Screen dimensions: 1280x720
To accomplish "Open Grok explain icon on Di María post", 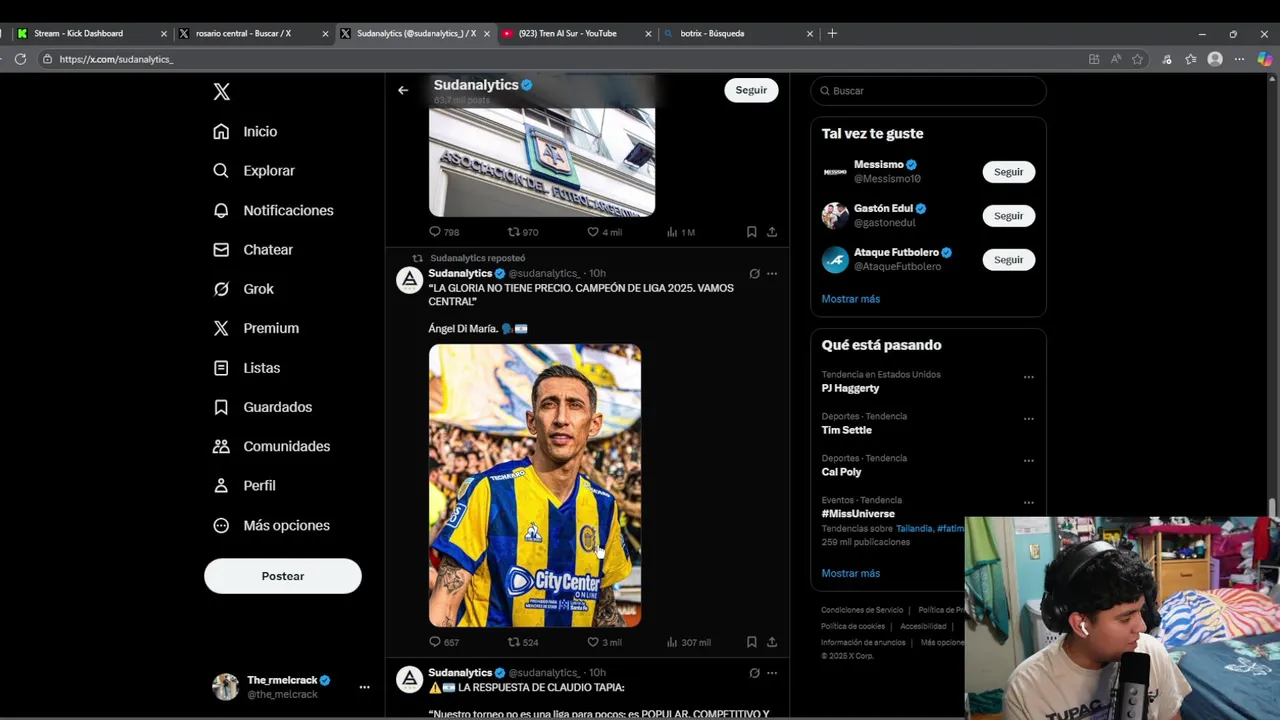I will point(754,273).
